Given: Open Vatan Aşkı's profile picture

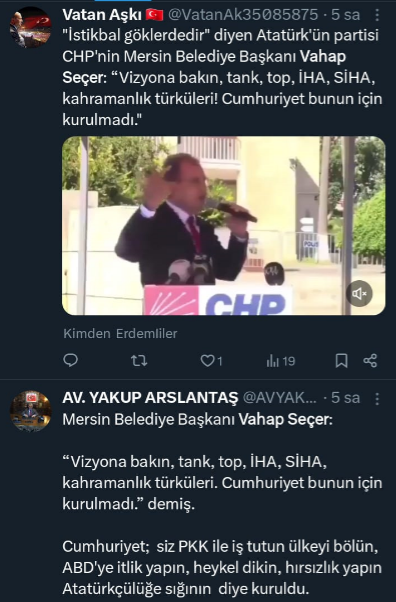Looking at the screenshot, I should [x=30, y=27].
